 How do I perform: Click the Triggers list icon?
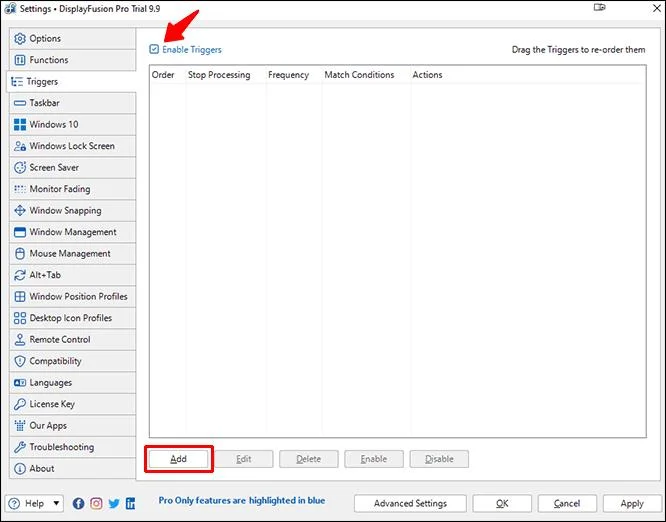[17, 82]
